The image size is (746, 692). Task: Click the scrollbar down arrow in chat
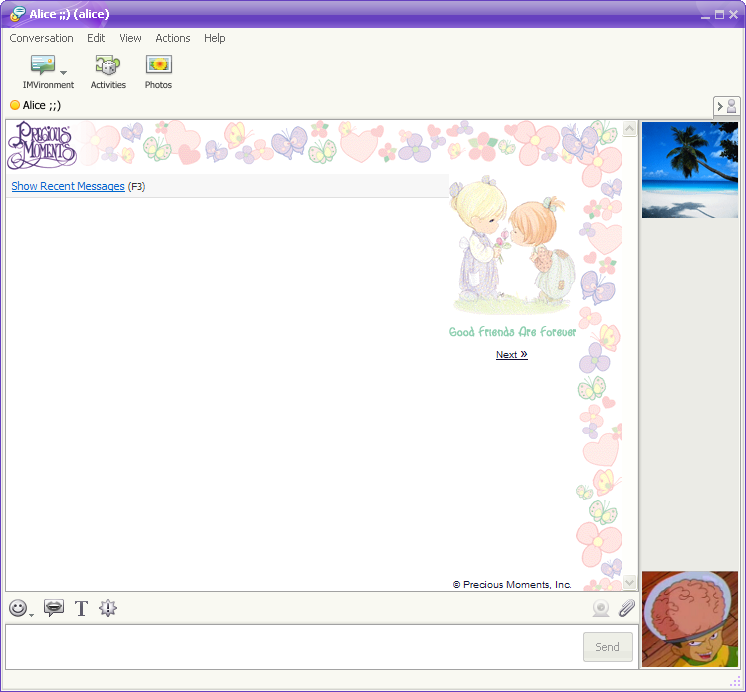coord(629,581)
